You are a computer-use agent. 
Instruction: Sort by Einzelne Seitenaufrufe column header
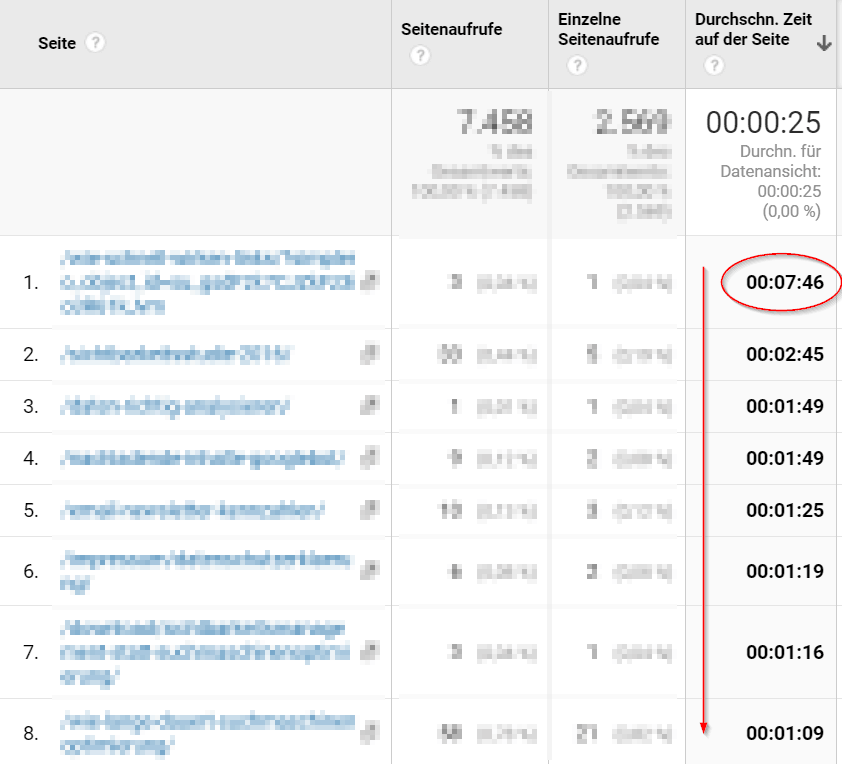(x=608, y=29)
